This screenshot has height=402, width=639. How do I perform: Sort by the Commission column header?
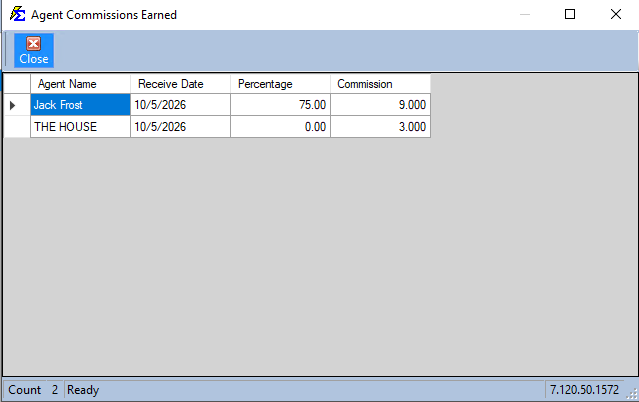pos(380,84)
